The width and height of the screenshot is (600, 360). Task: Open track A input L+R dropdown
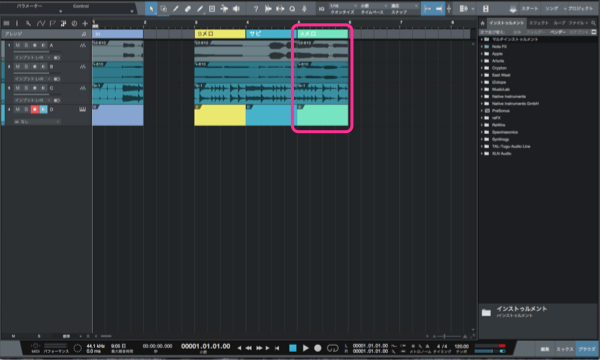(x=33, y=57)
